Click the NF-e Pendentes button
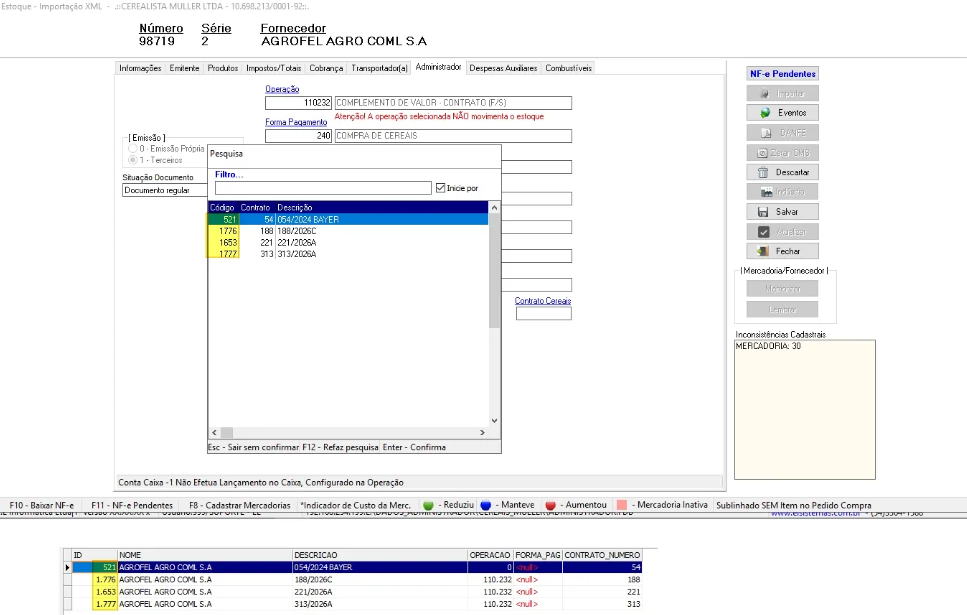Viewport: 967px width, 615px height. (783, 73)
